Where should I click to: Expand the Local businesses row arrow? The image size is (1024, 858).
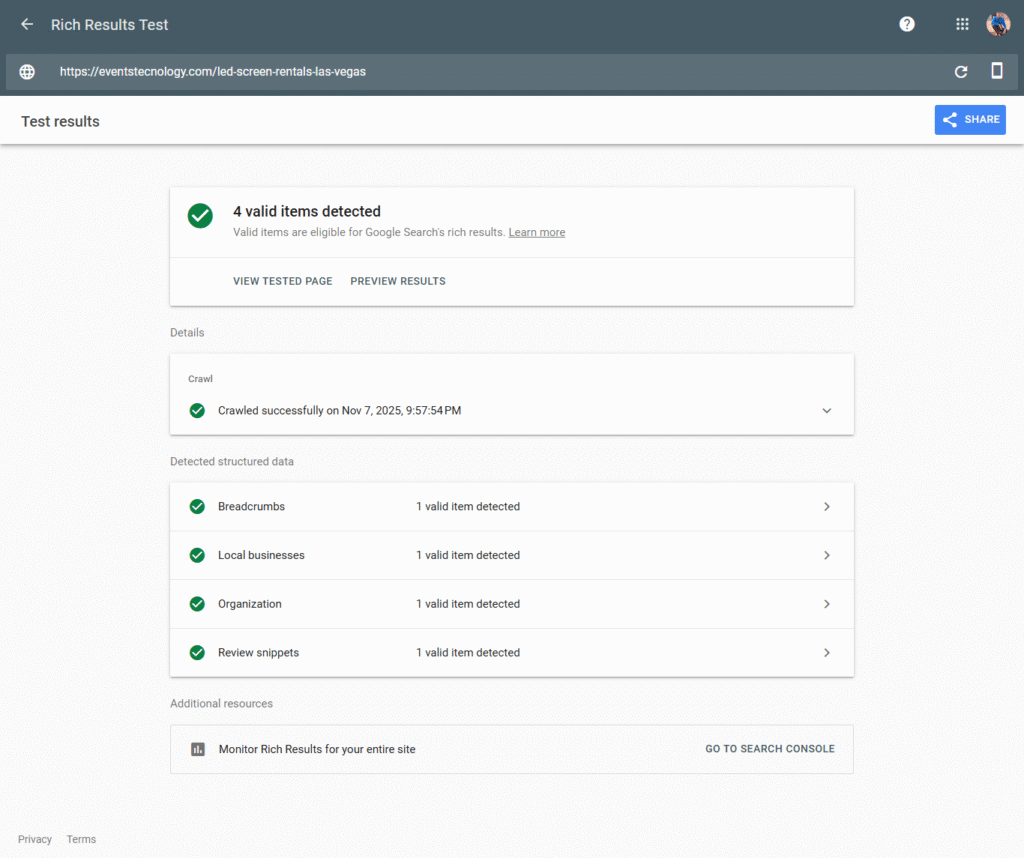pos(827,555)
